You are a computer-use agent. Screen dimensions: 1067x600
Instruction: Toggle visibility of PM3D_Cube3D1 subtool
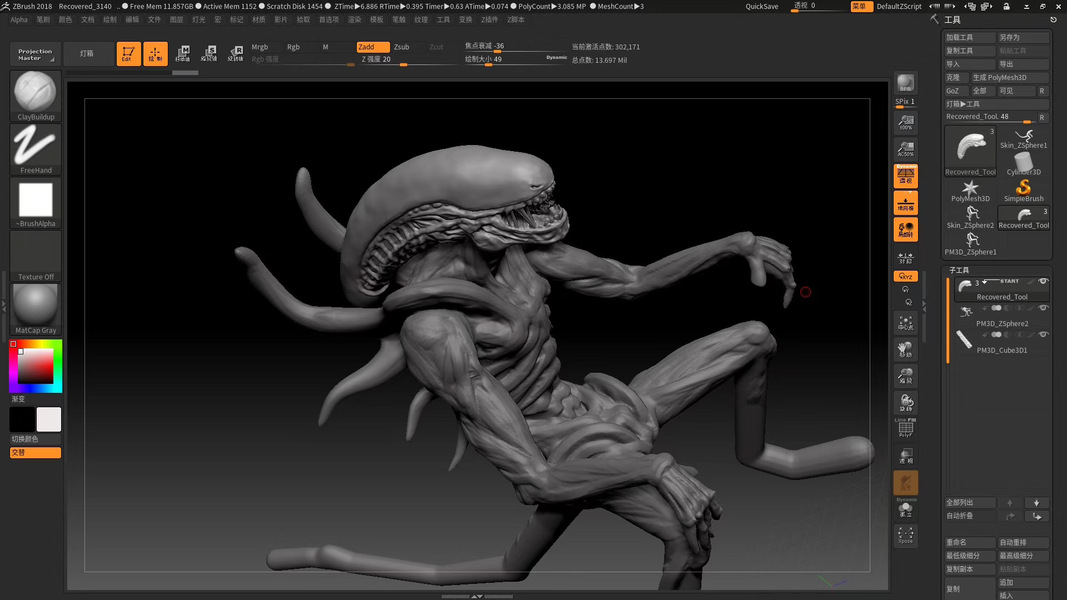point(1043,335)
